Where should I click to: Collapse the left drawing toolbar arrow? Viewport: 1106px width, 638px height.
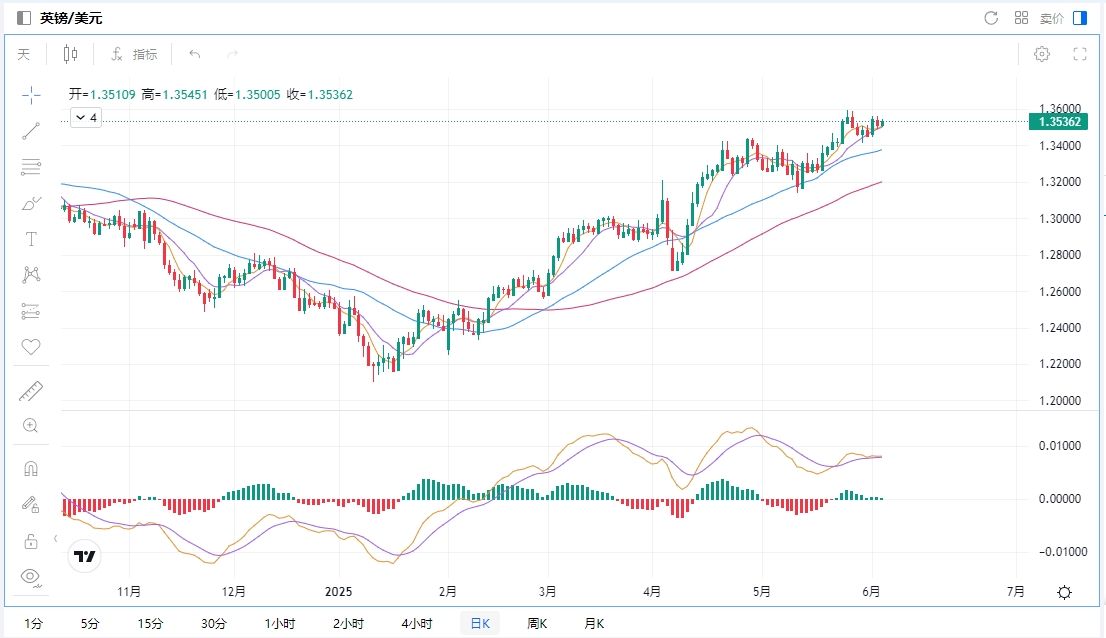coord(54,538)
